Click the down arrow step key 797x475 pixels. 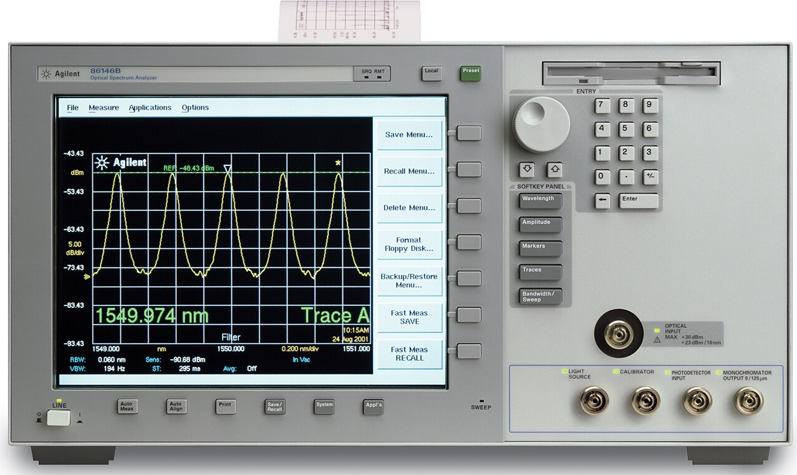click(527, 169)
